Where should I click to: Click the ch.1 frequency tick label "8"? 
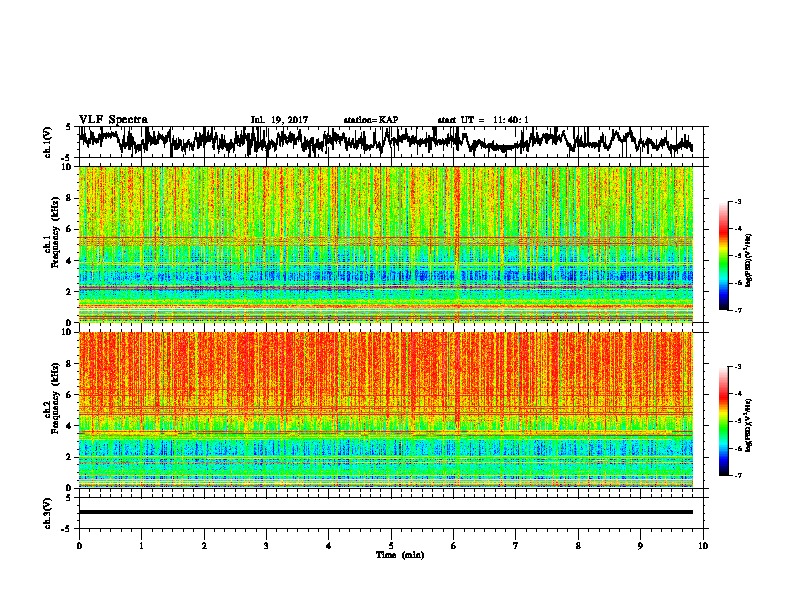70,198
